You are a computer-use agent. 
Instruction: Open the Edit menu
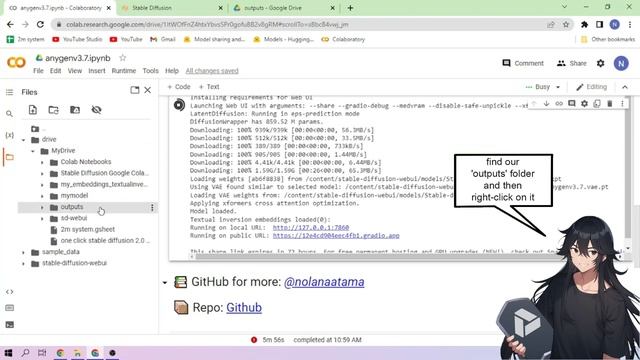click(56, 71)
